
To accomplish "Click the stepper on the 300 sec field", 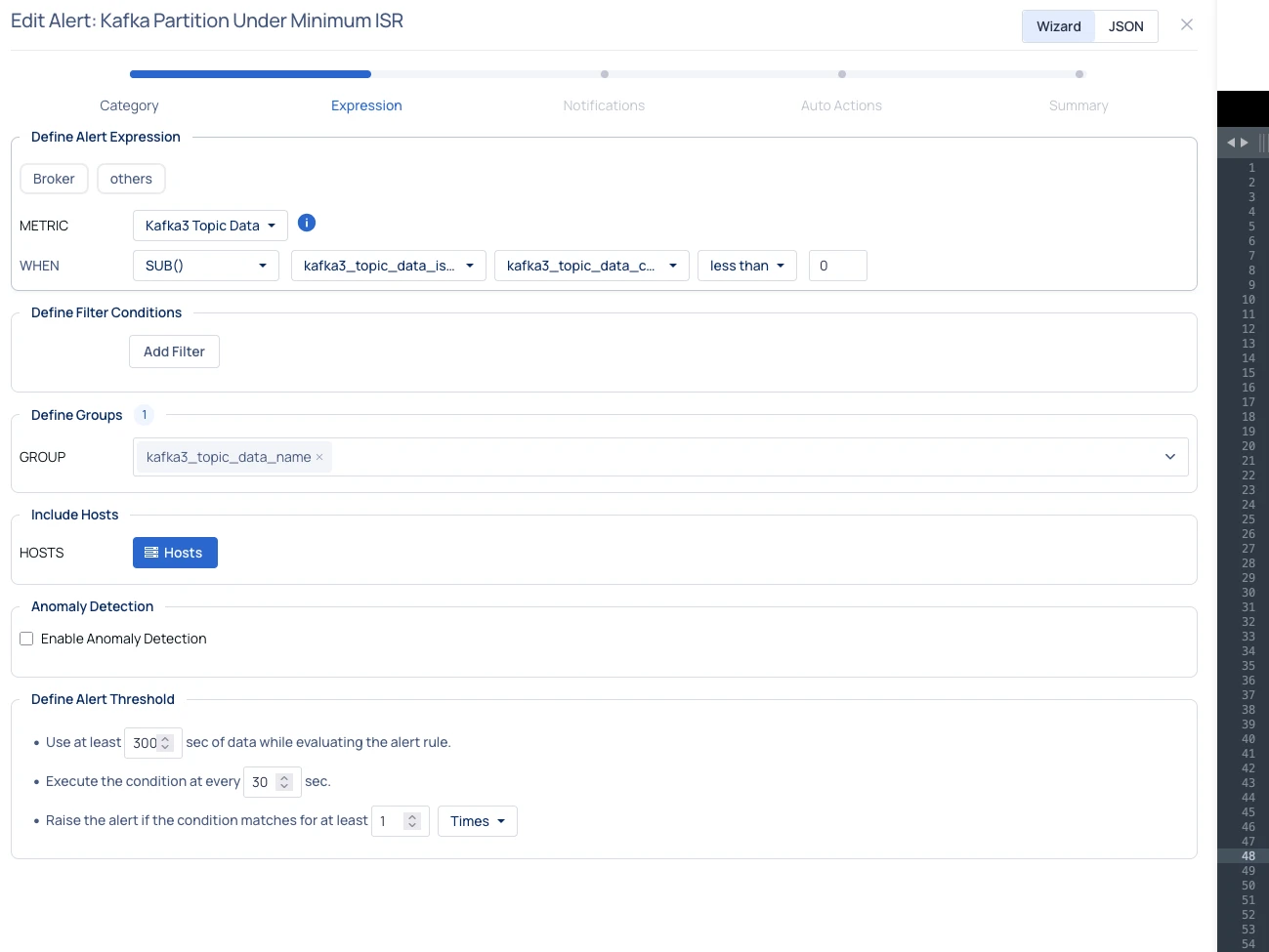I will tap(165, 743).
